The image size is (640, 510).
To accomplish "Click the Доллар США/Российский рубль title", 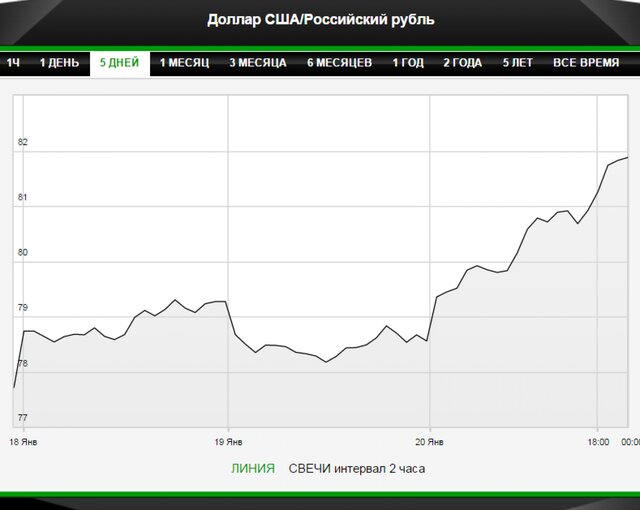I will point(320,20).
